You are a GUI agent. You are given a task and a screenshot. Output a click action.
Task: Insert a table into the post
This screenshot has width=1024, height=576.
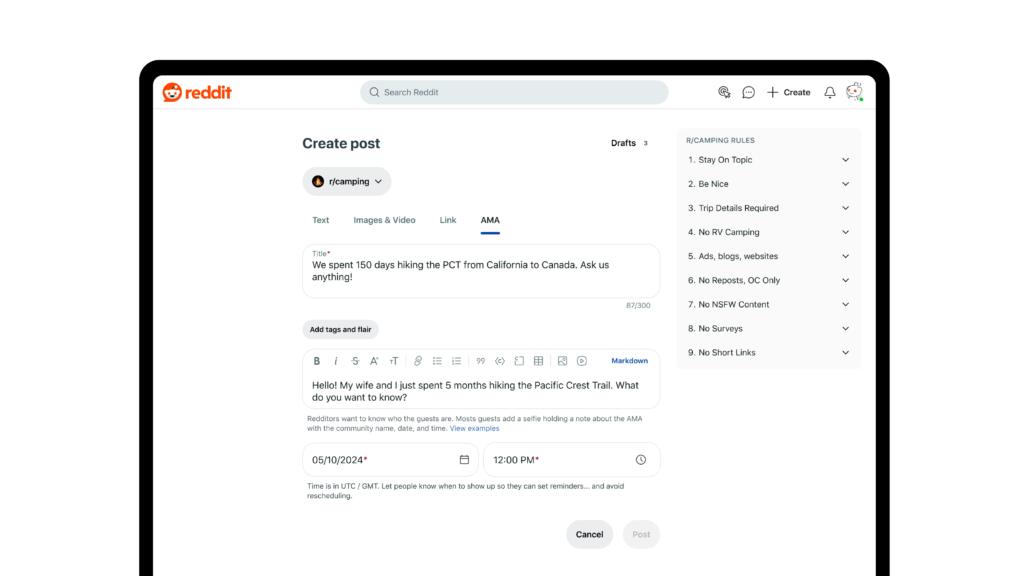(538, 361)
